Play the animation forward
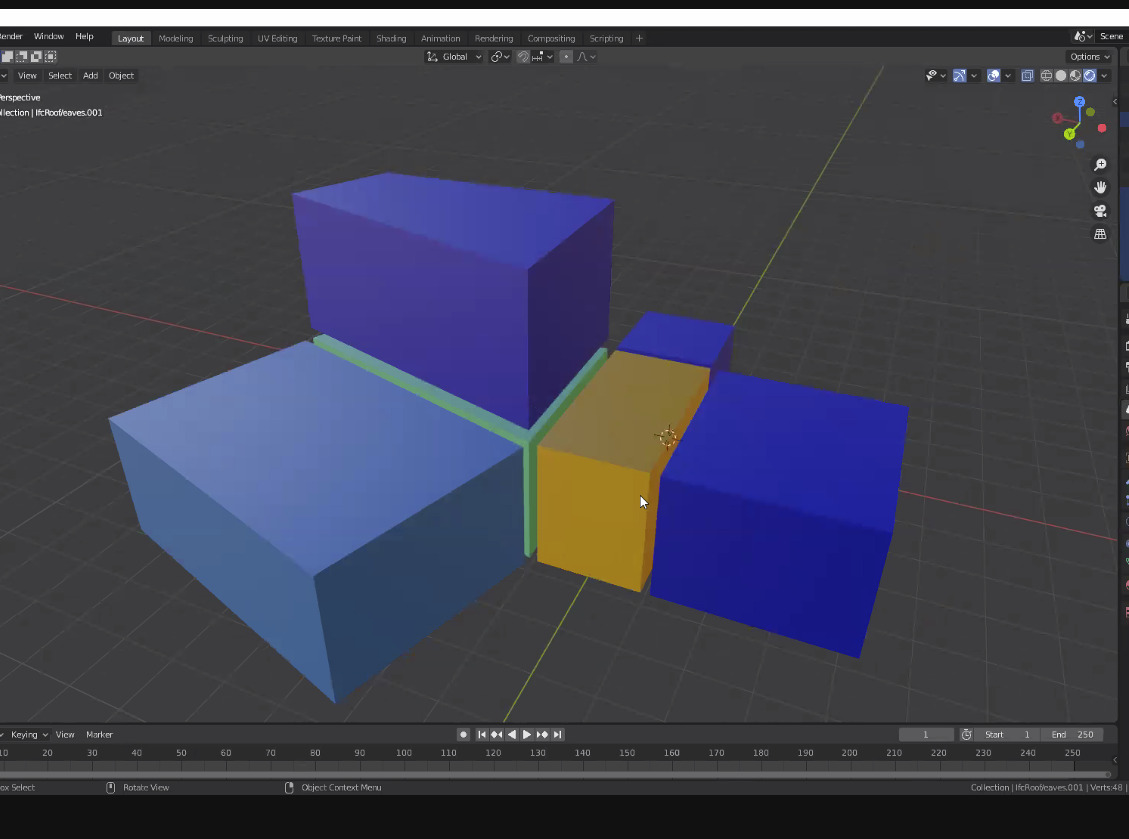 527,735
